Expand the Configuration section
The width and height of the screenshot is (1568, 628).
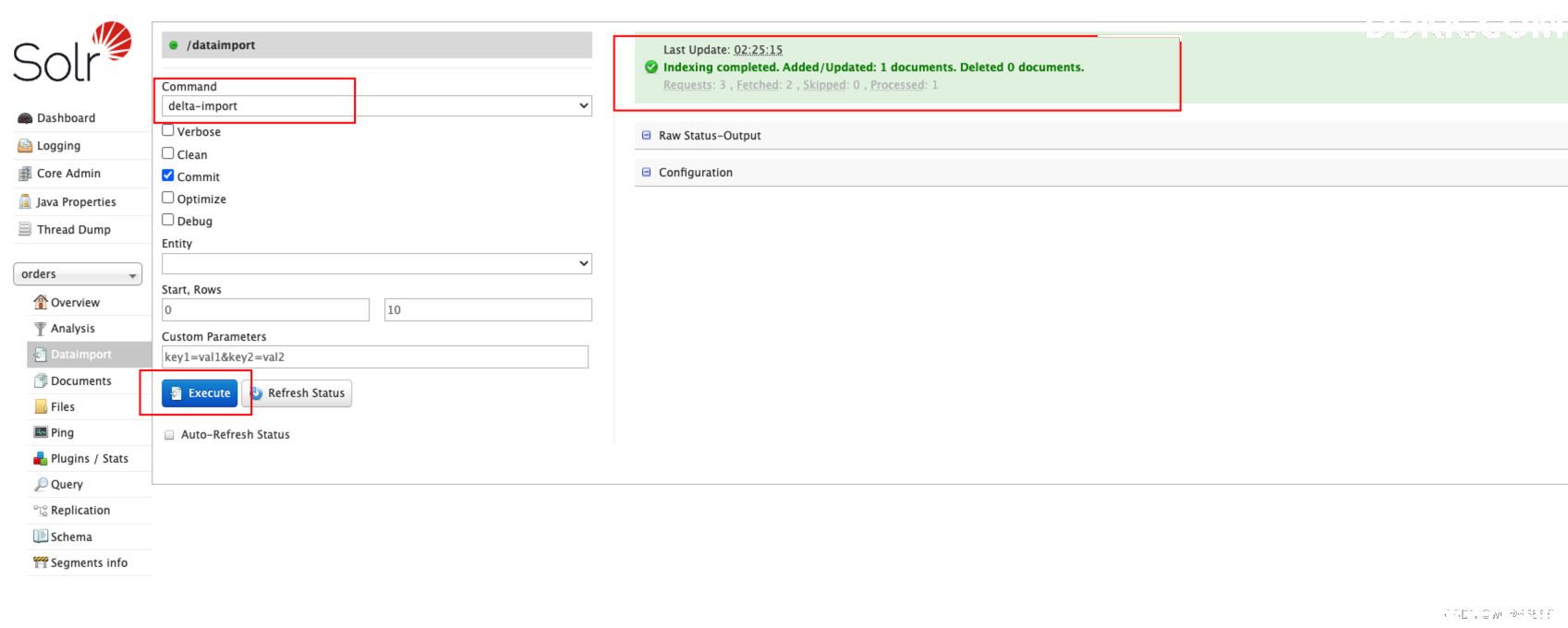pyautogui.click(x=695, y=173)
